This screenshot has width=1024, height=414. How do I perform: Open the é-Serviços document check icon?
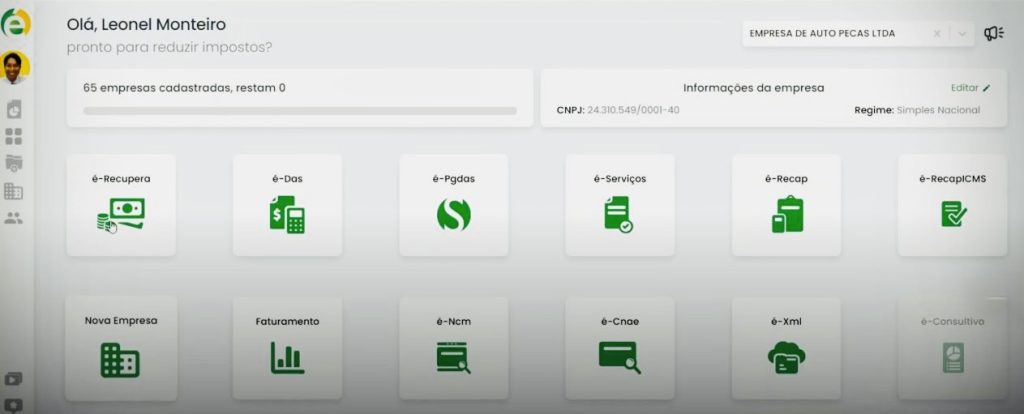[x=618, y=215]
